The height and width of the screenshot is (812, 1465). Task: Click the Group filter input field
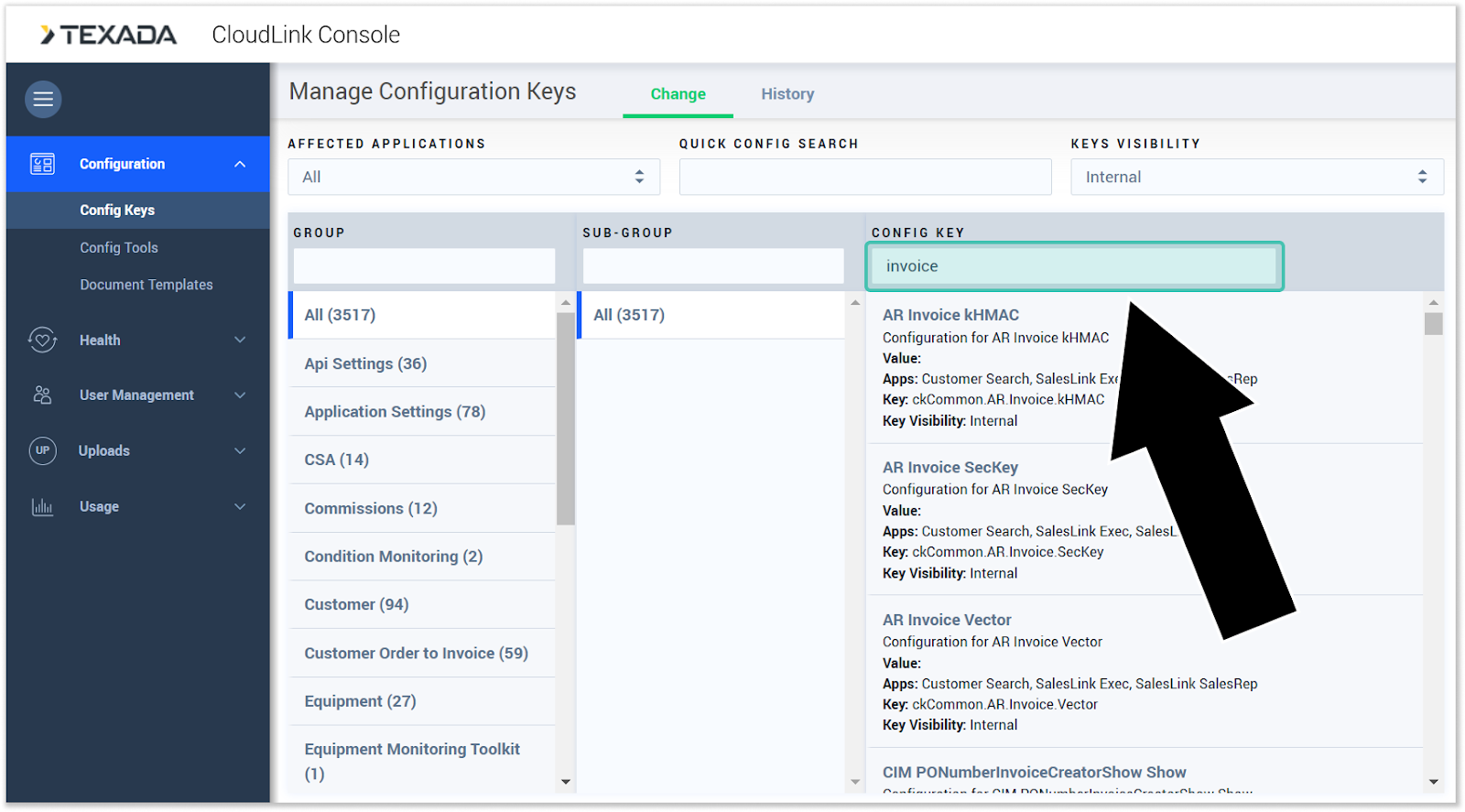[424, 265]
